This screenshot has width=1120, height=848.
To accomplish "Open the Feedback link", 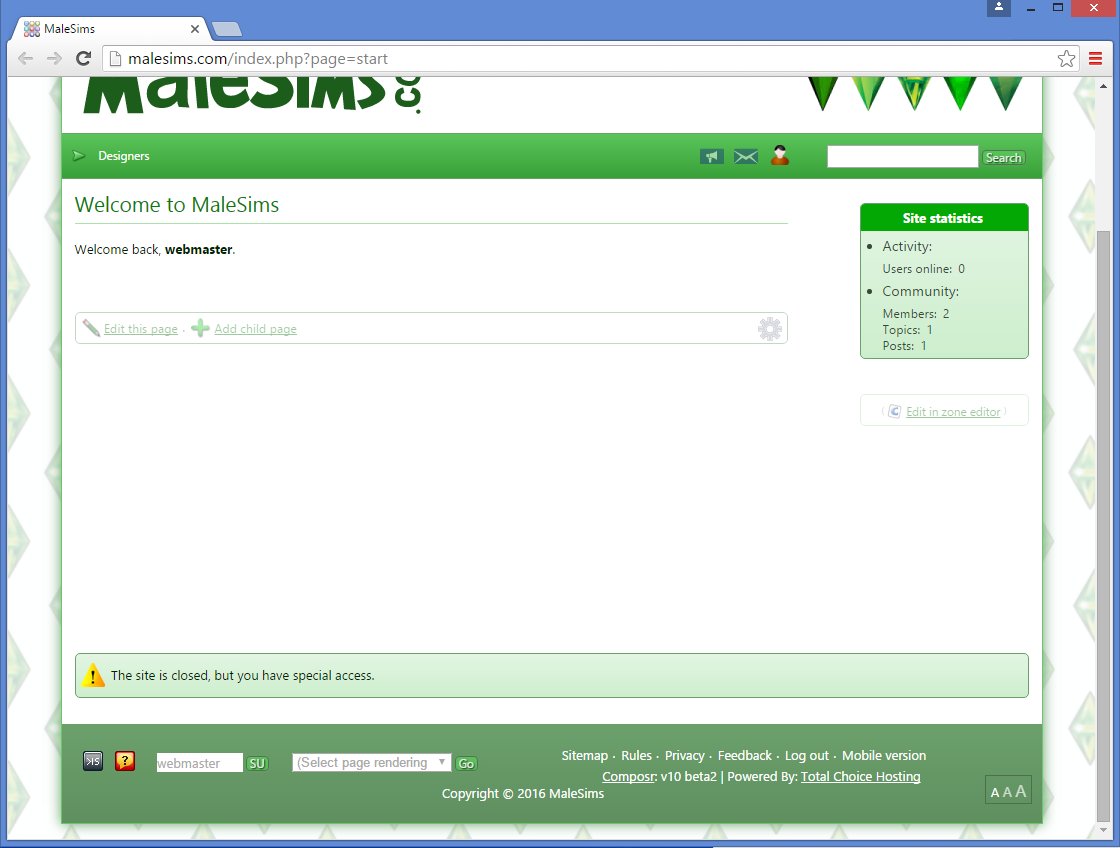I will [x=744, y=755].
